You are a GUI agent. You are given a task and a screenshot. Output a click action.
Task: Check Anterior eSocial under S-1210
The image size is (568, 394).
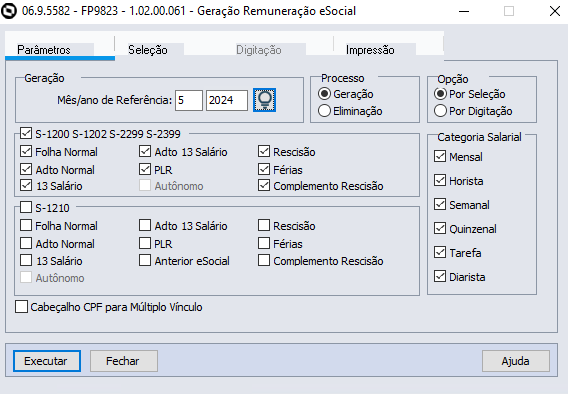coord(145,260)
